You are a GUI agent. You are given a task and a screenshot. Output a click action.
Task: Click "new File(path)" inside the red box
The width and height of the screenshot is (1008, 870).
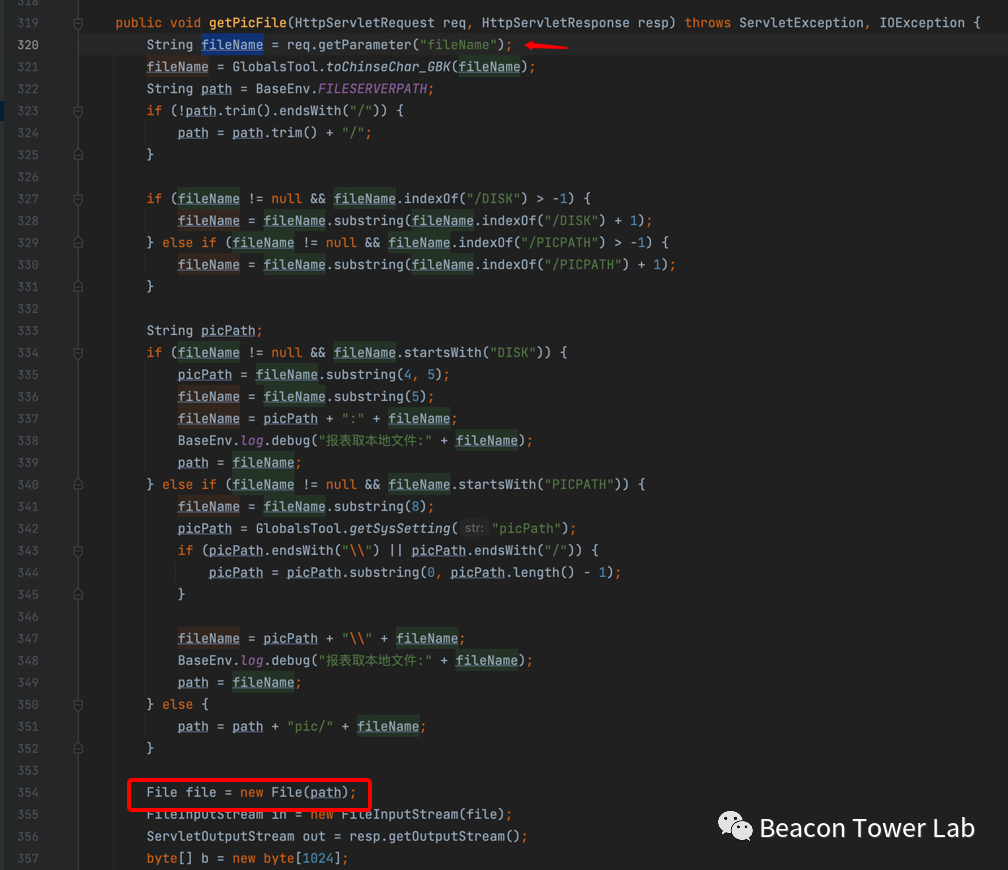pos(297,793)
